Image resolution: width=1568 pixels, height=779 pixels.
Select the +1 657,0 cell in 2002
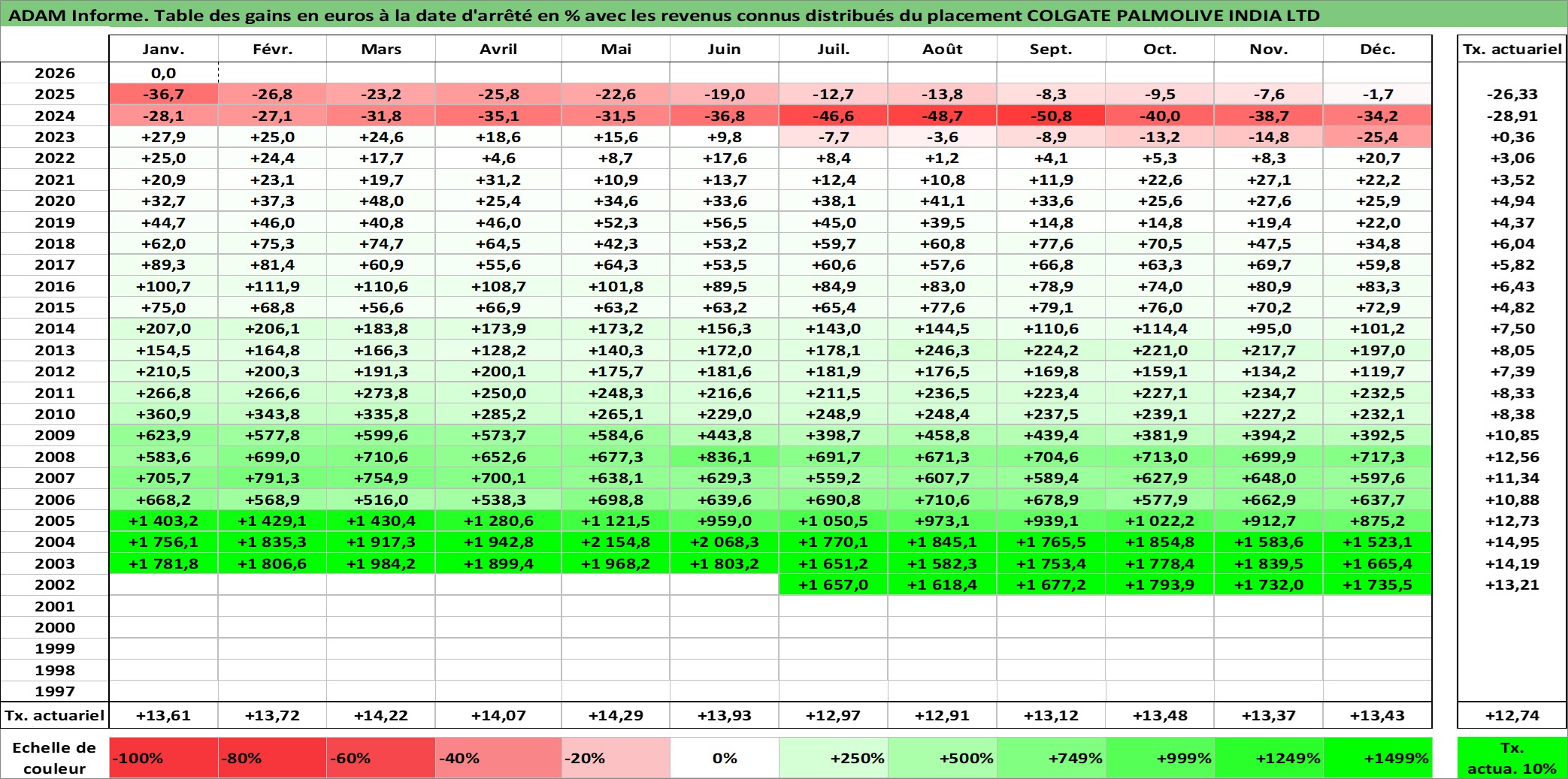pos(834,584)
